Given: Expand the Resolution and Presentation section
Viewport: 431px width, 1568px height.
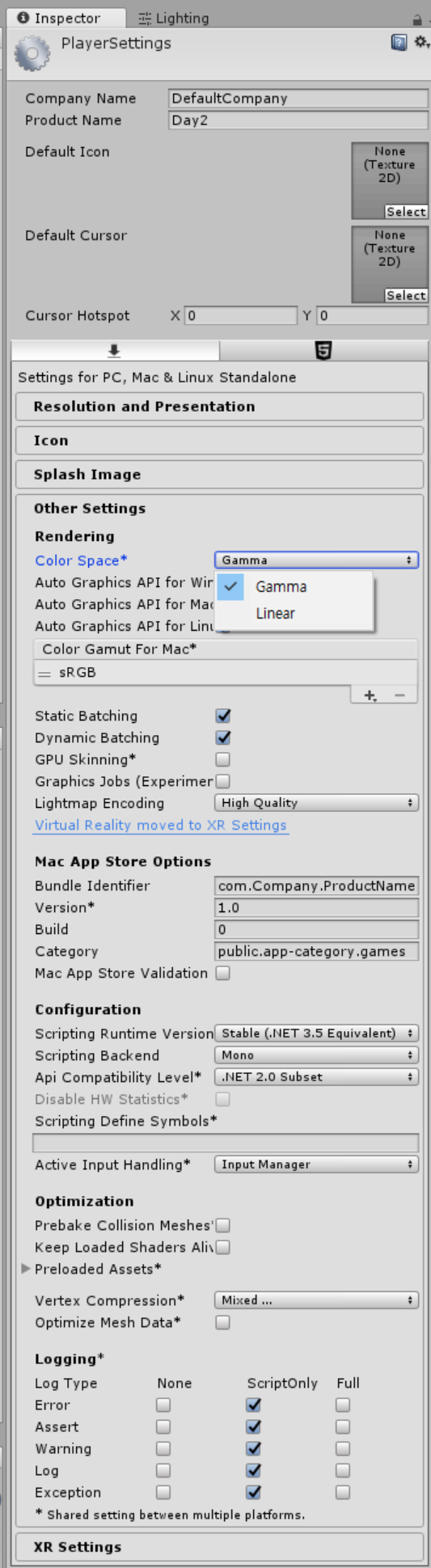Looking at the screenshot, I should click(x=219, y=407).
